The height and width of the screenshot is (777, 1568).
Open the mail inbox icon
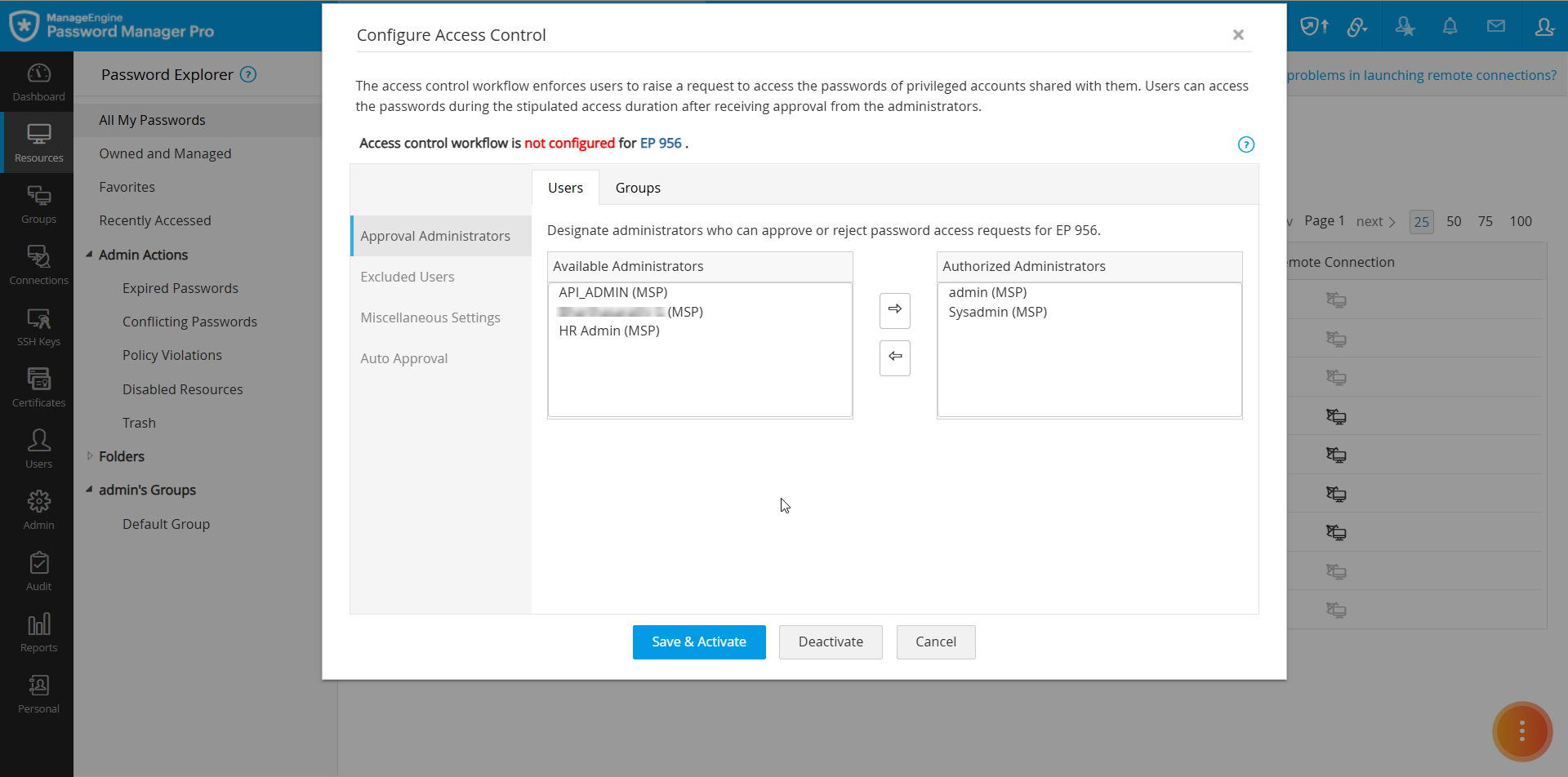[1496, 26]
